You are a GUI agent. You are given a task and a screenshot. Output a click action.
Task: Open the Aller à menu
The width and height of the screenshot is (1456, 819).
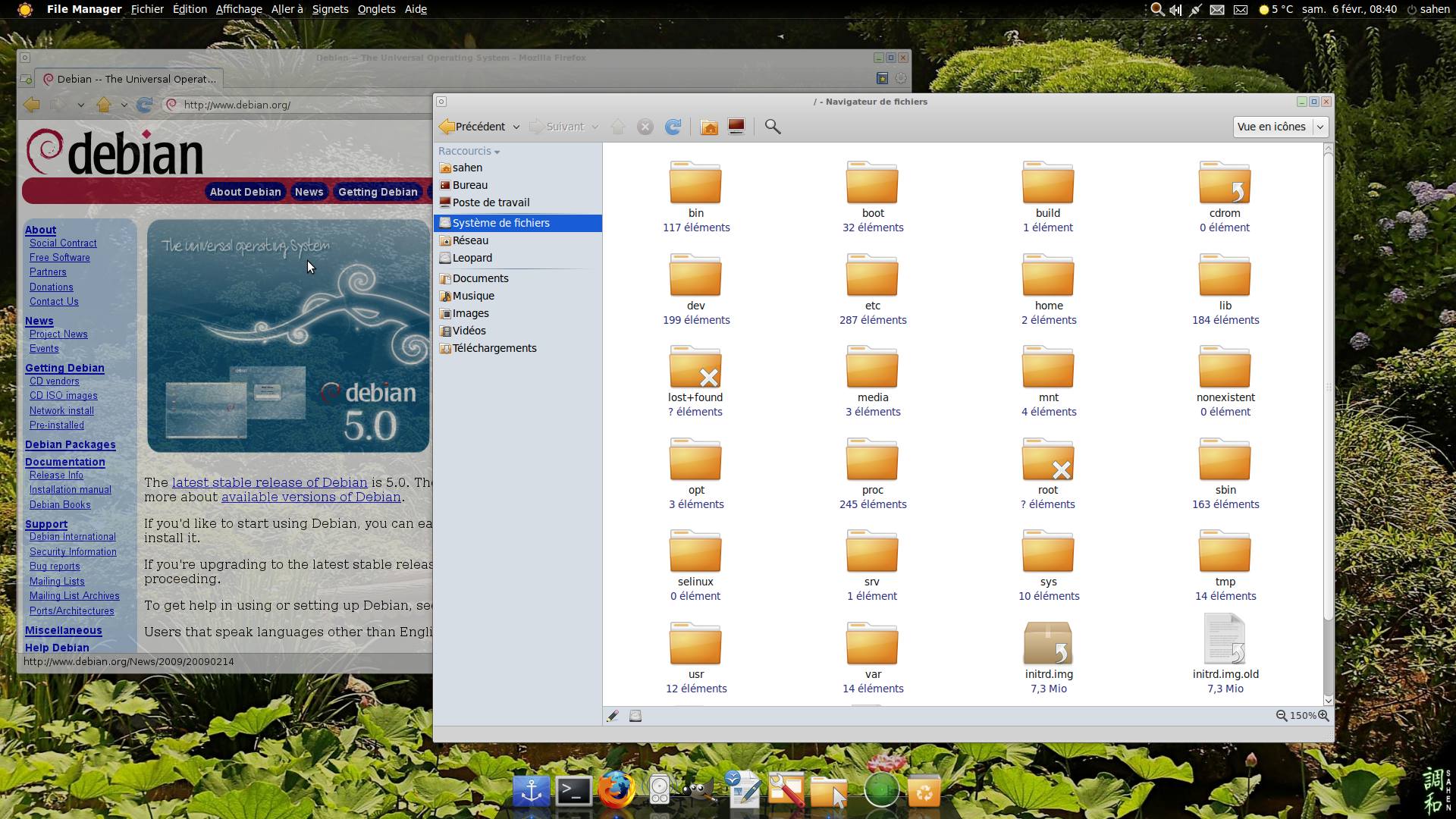[x=287, y=9]
